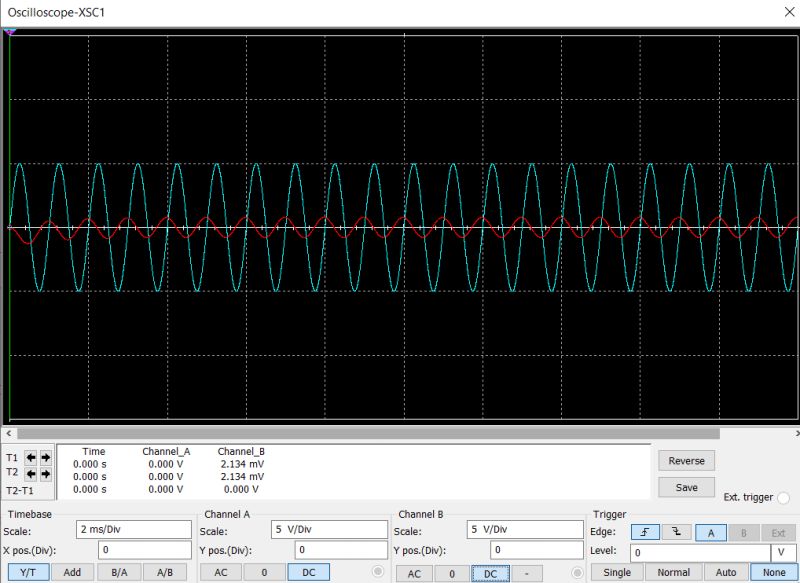The image size is (800, 583).
Task: Set trigger mode to Single
Action: [x=616, y=572]
